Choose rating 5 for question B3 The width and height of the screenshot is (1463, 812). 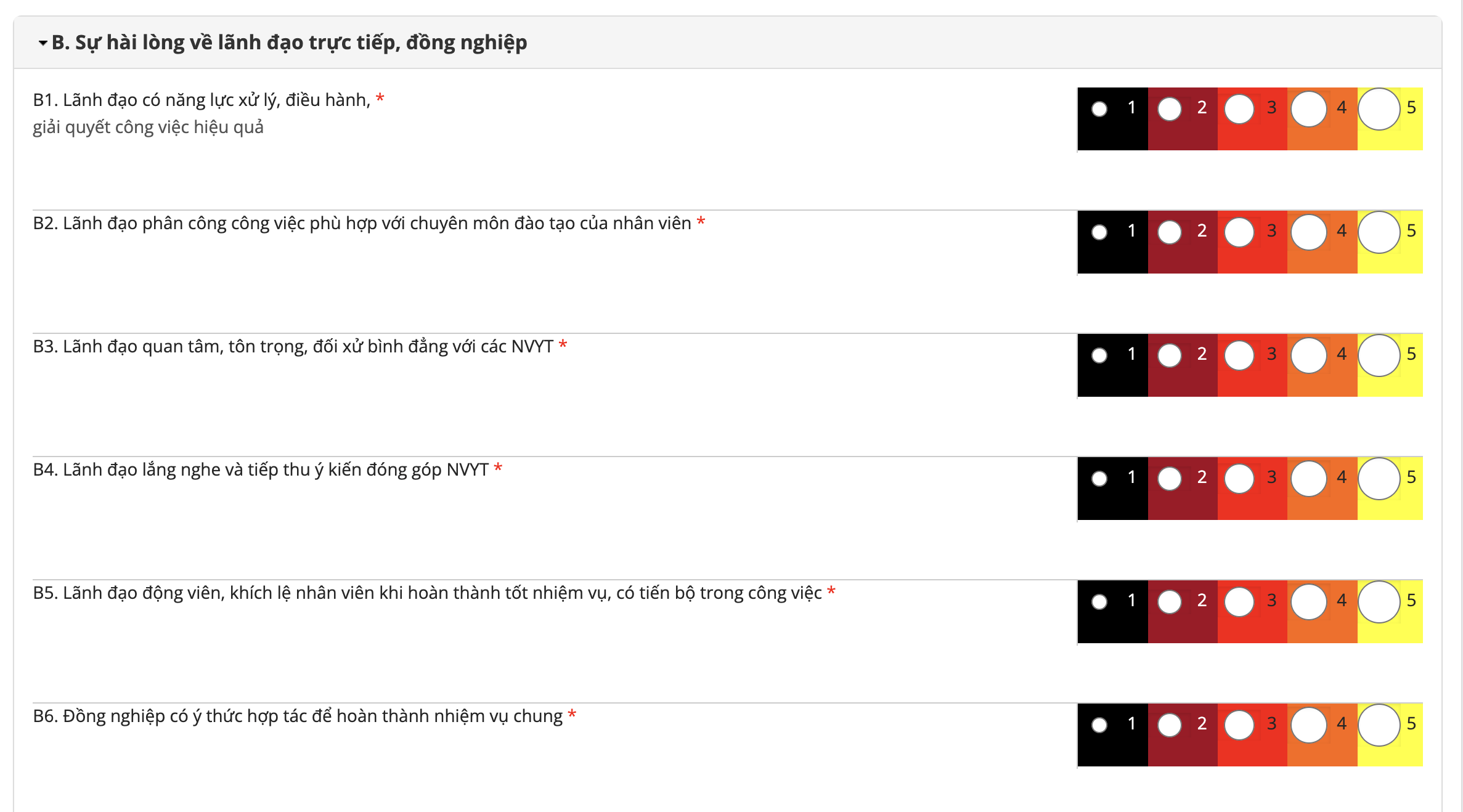tap(1379, 355)
